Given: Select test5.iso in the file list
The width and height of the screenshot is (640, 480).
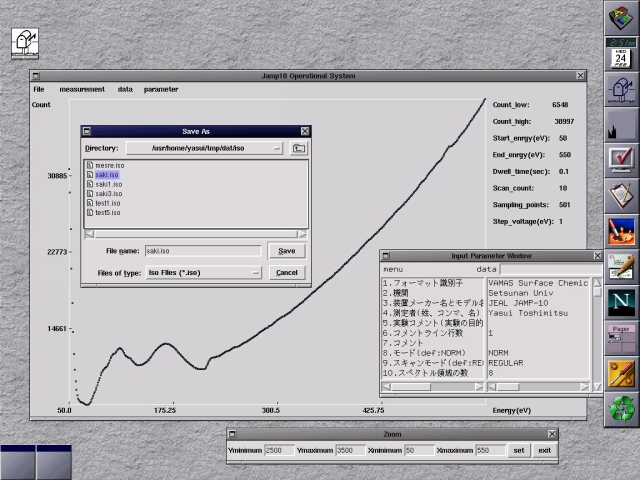Looking at the screenshot, I should pyautogui.click(x=108, y=212).
